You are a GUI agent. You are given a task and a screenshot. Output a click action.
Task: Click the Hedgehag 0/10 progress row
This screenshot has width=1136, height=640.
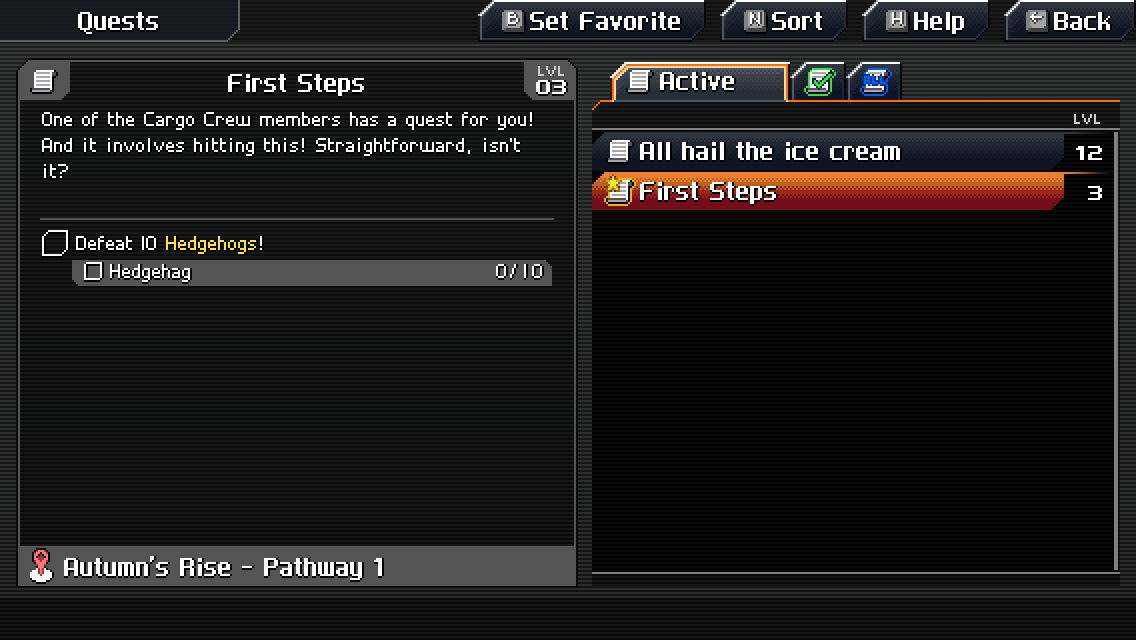point(312,273)
